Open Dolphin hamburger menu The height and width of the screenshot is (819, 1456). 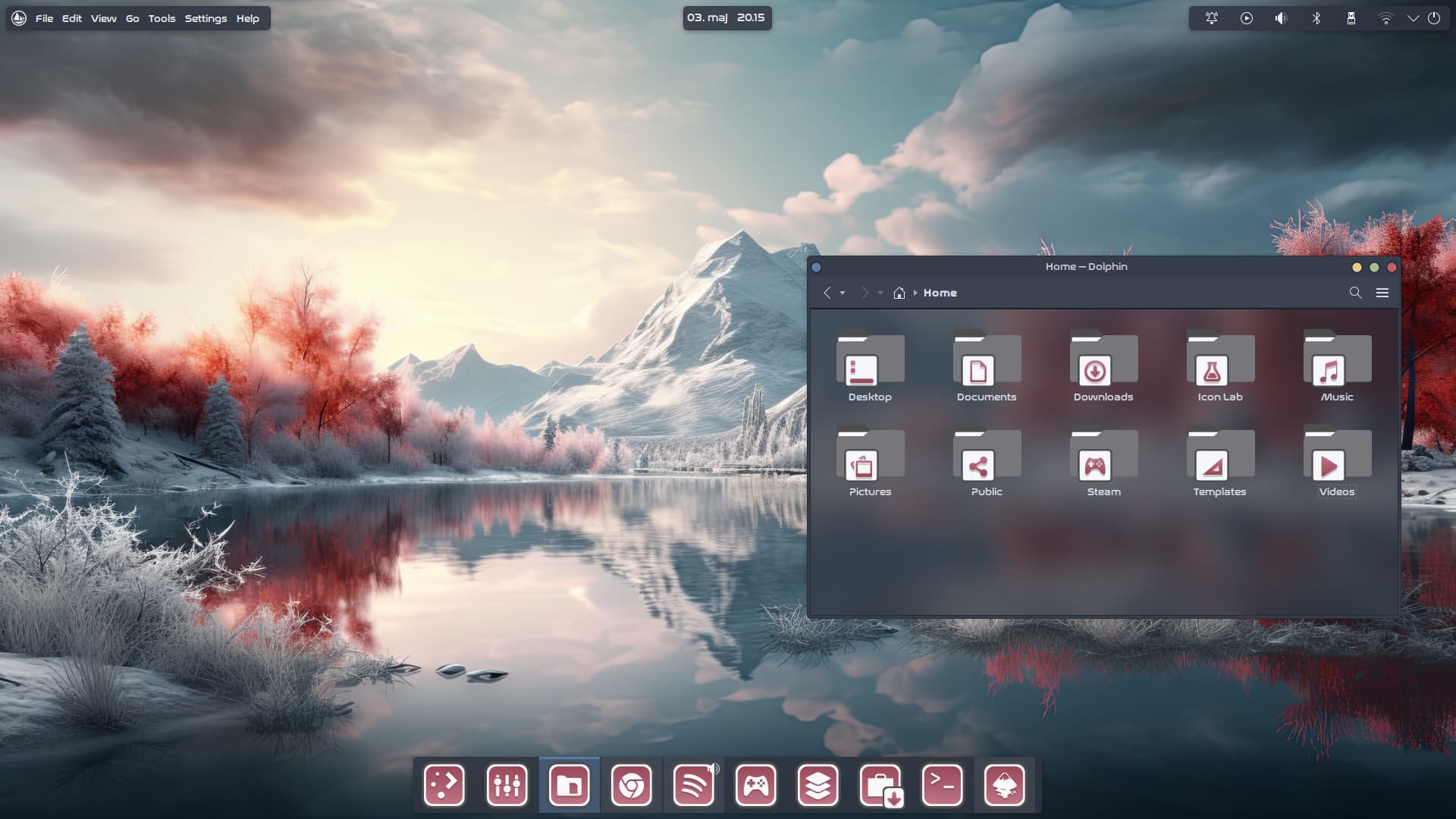click(1382, 293)
